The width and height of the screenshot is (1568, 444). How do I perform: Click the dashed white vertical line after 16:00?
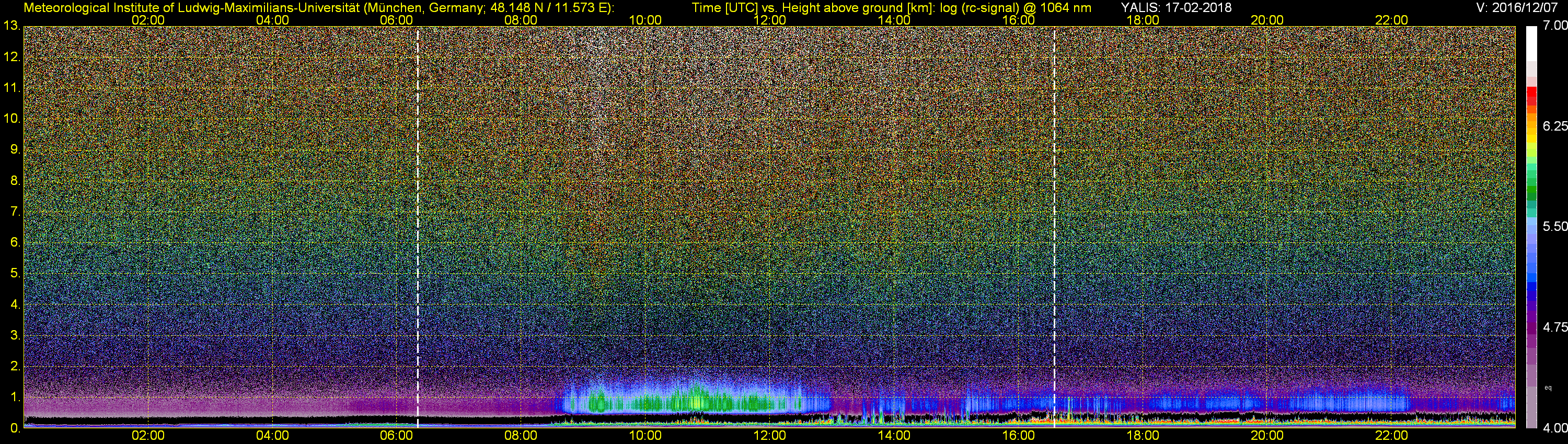[x=1054, y=227]
